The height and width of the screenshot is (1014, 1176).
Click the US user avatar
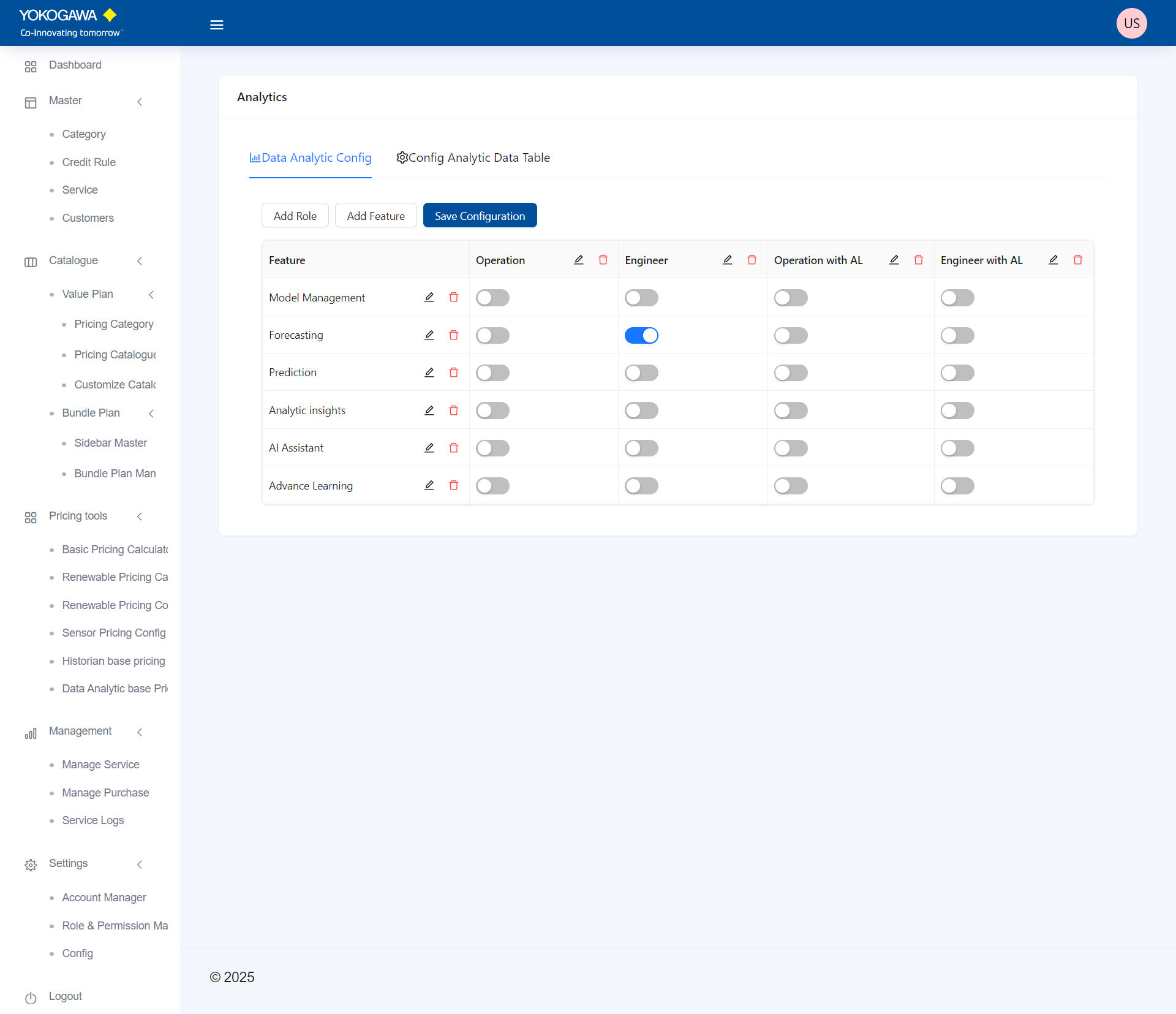click(1131, 23)
